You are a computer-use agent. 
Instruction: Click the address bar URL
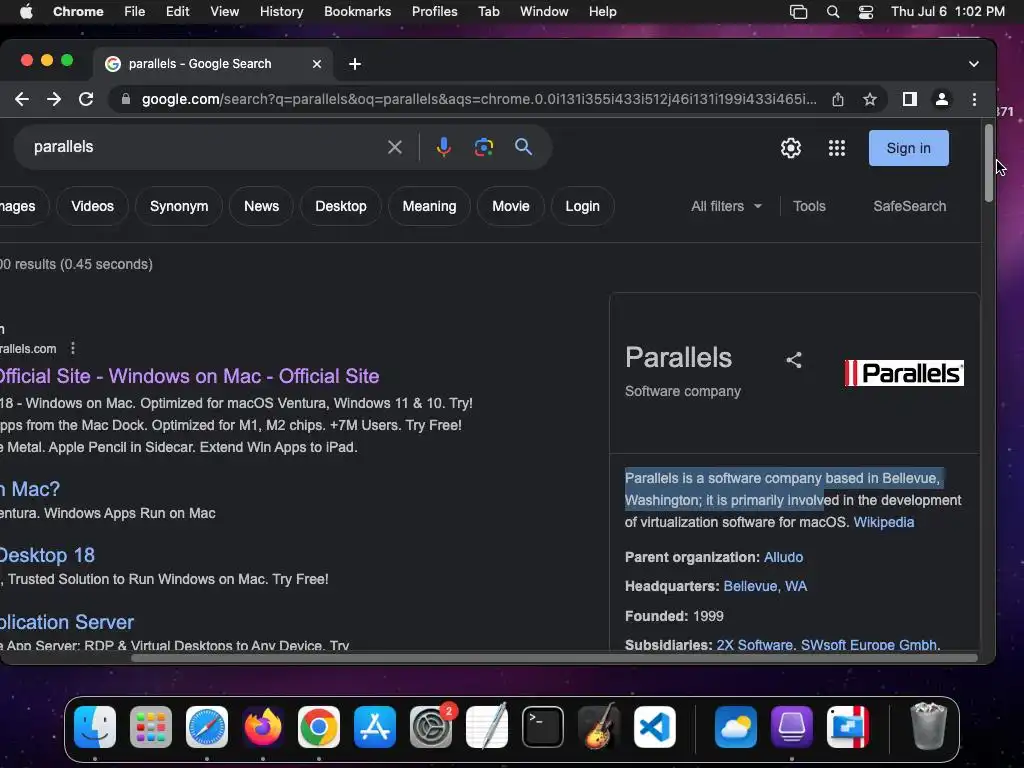click(479, 99)
